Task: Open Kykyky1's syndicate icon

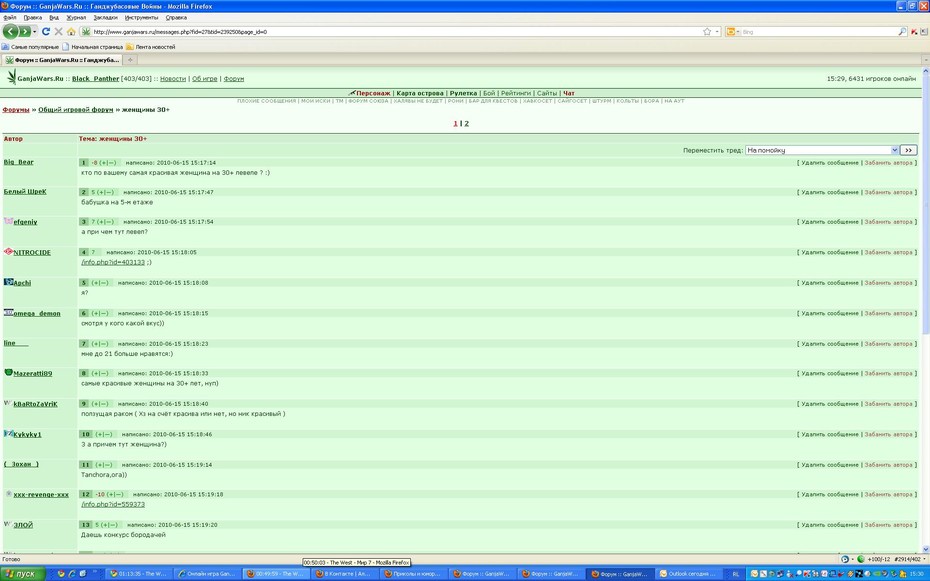Action: pyautogui.click(x=8, y=433)
